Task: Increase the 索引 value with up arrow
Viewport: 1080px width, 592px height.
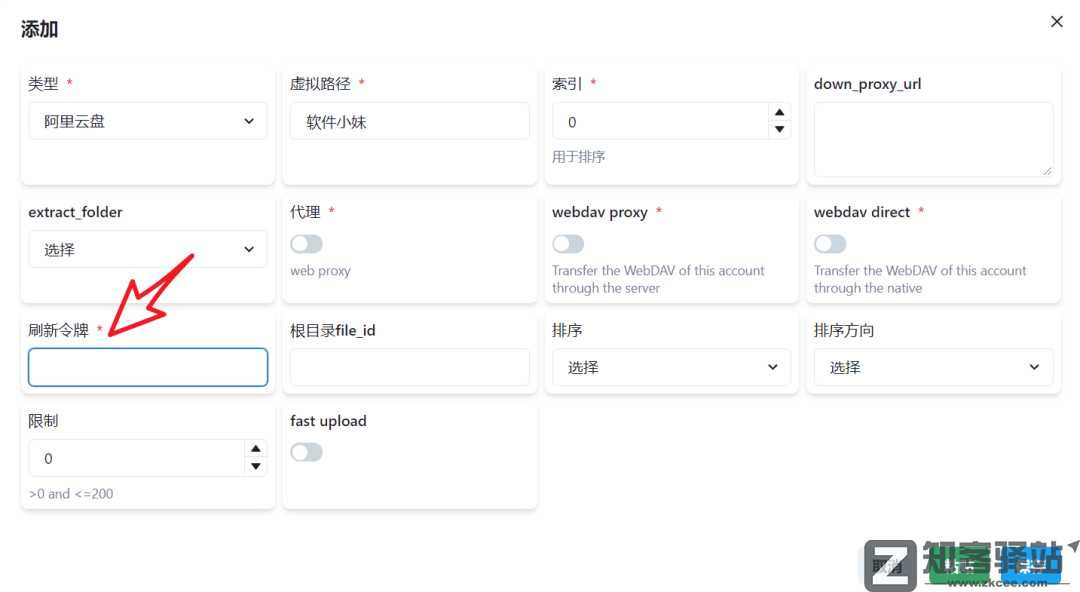Action: point(780,112)
